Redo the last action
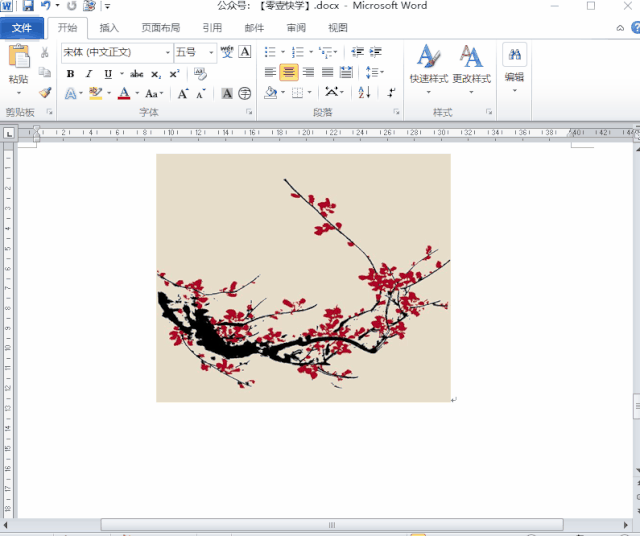The width and height of the screenshot is (640, 536). [x=72, y=6]
